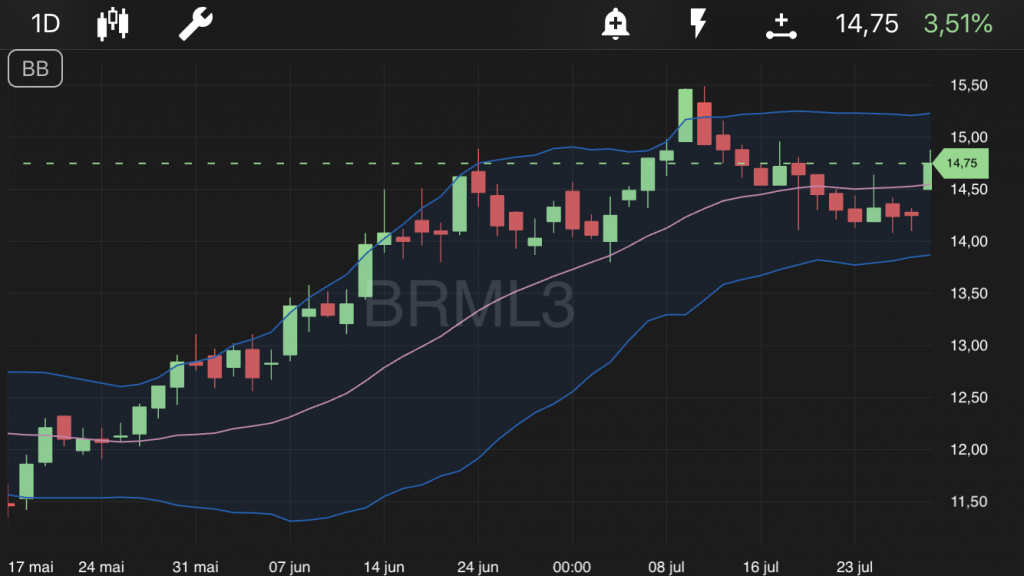Select the latest green candle at chart edge
Viewport: 1024px width, 576px height.
click(x=927, y=175)
